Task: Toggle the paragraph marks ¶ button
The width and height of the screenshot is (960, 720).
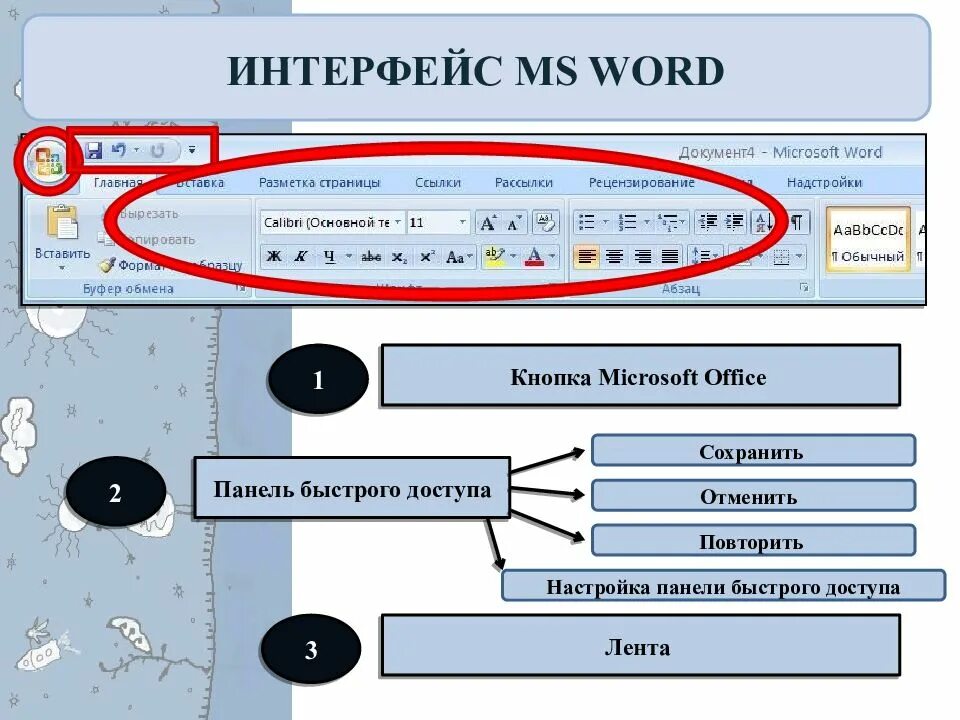Action: point(796,222)
